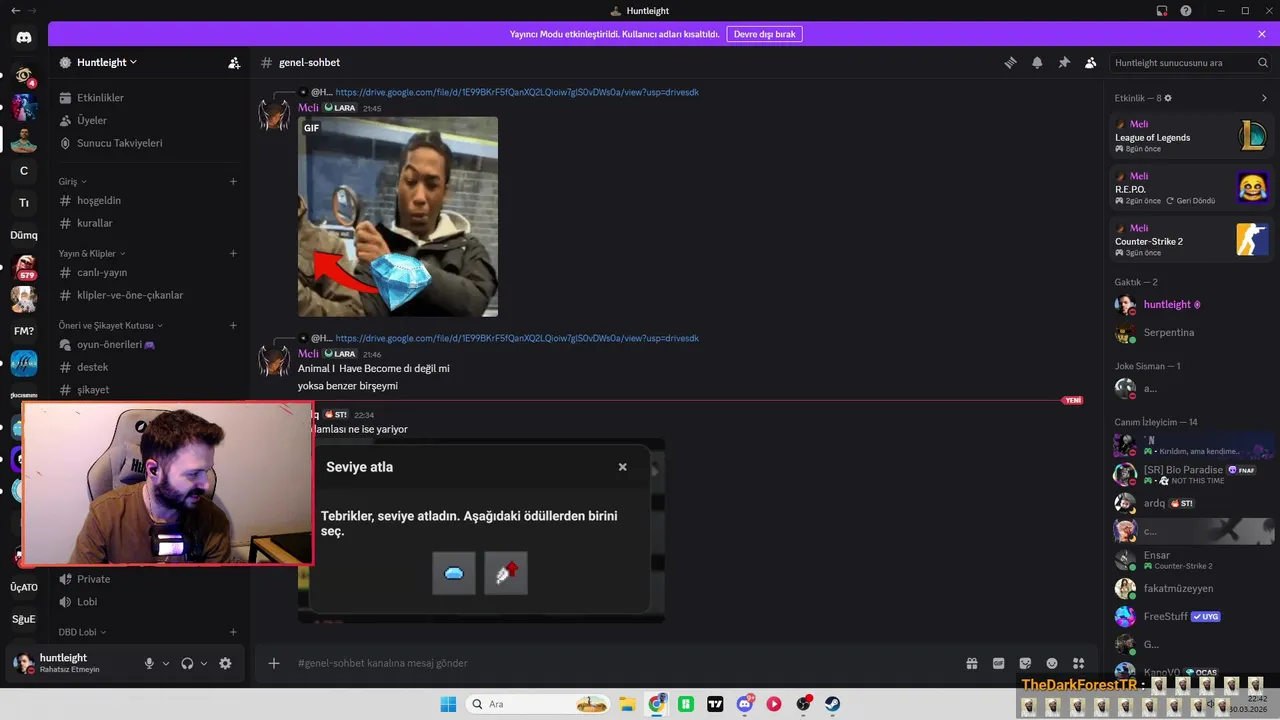Image resolution: width=1280 pixels, height=720 pixels.
Task: Select the Dûmq server icon
Action: (x=24, y=235)
